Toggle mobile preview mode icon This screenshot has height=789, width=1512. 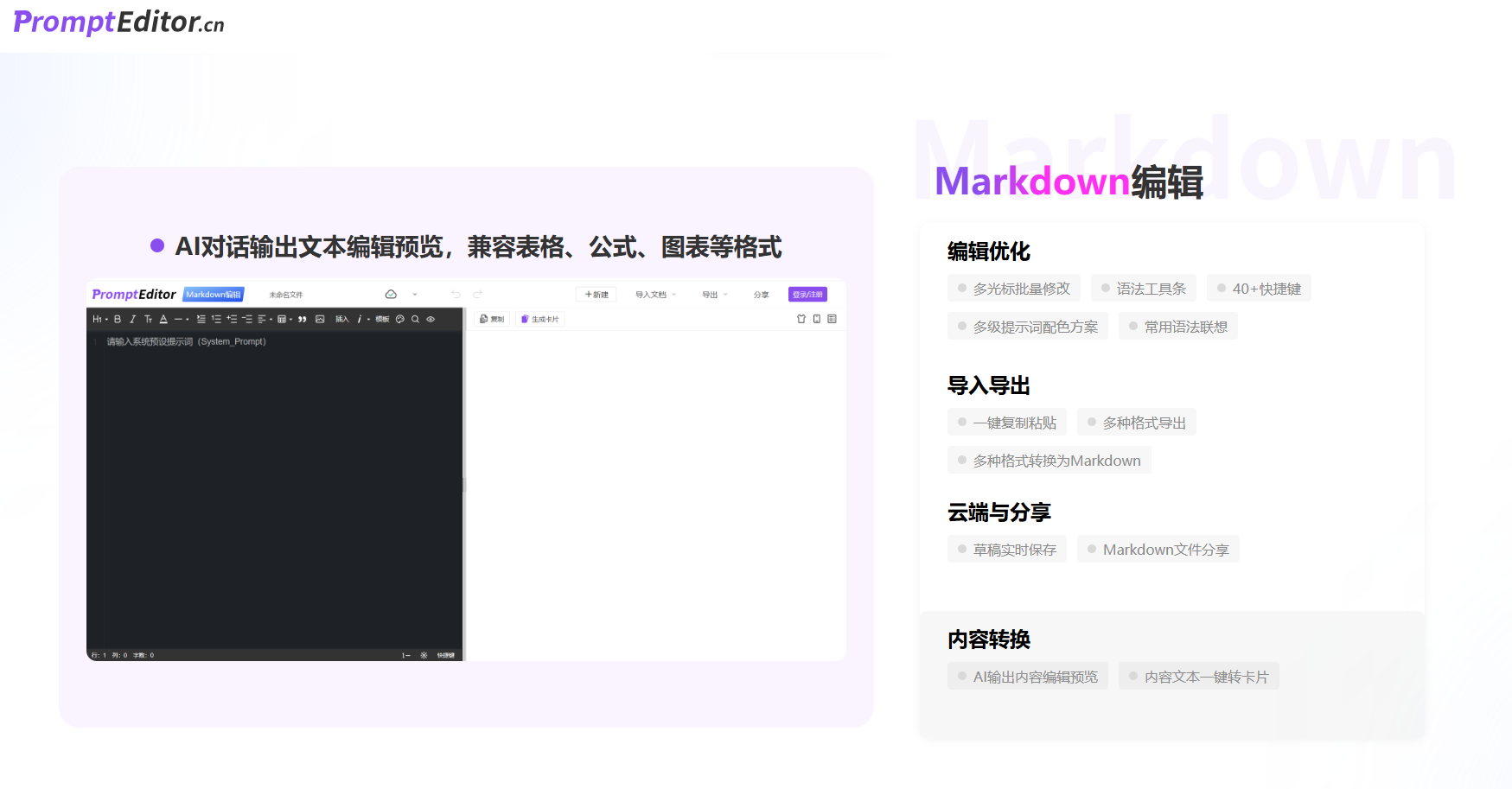click(817, 318)
